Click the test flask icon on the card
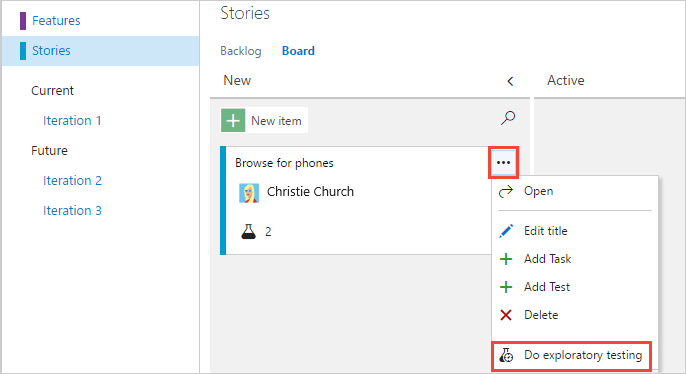Viewport: 686px width, 374px height. [248, 231]
